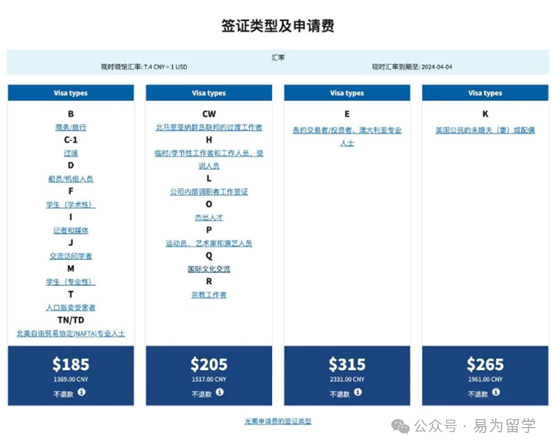The image size is (554, 448).
Task: Open the 临时/季节性工作者 H visa link
Action: [209, 159]
